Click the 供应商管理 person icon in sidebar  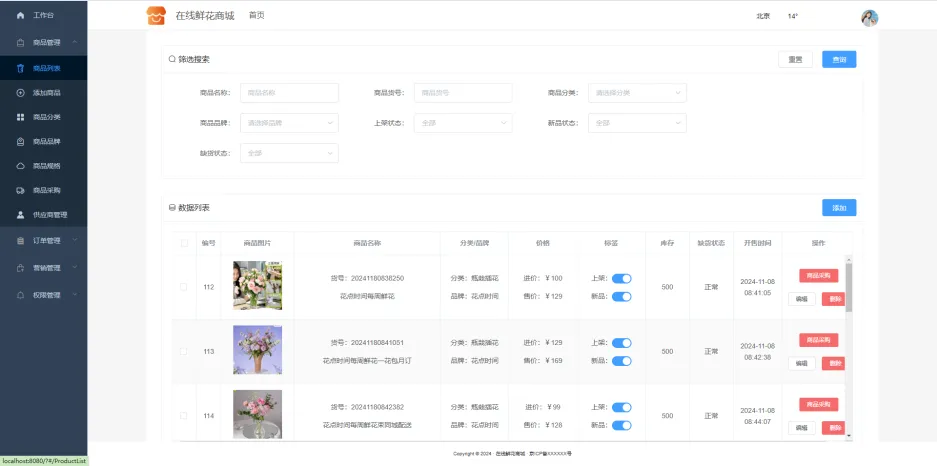click(21, 215)
